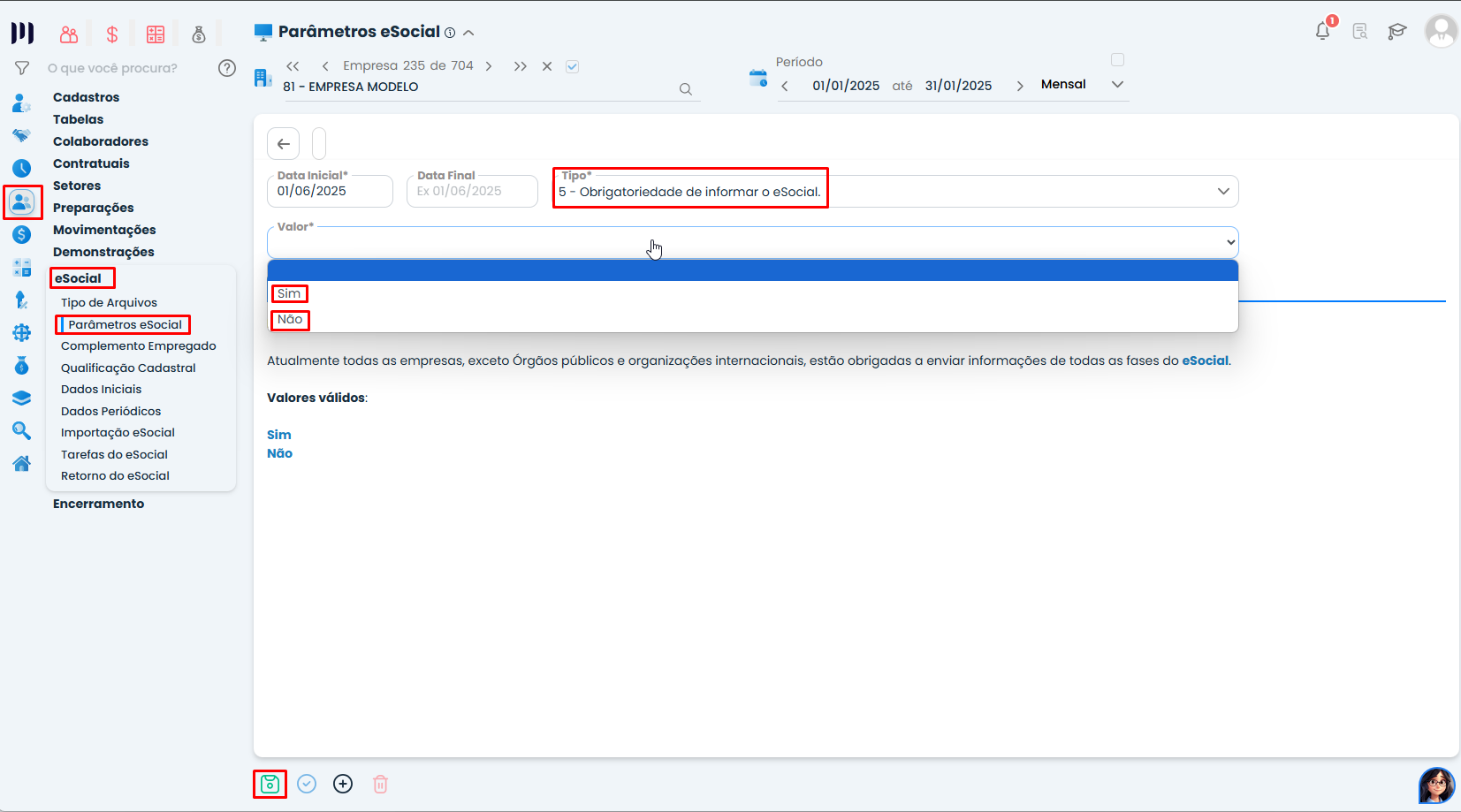The height and width of the screenshot is (812, 1461).
Task: Click the back arrow button
Action: click(x=284, y=143)
